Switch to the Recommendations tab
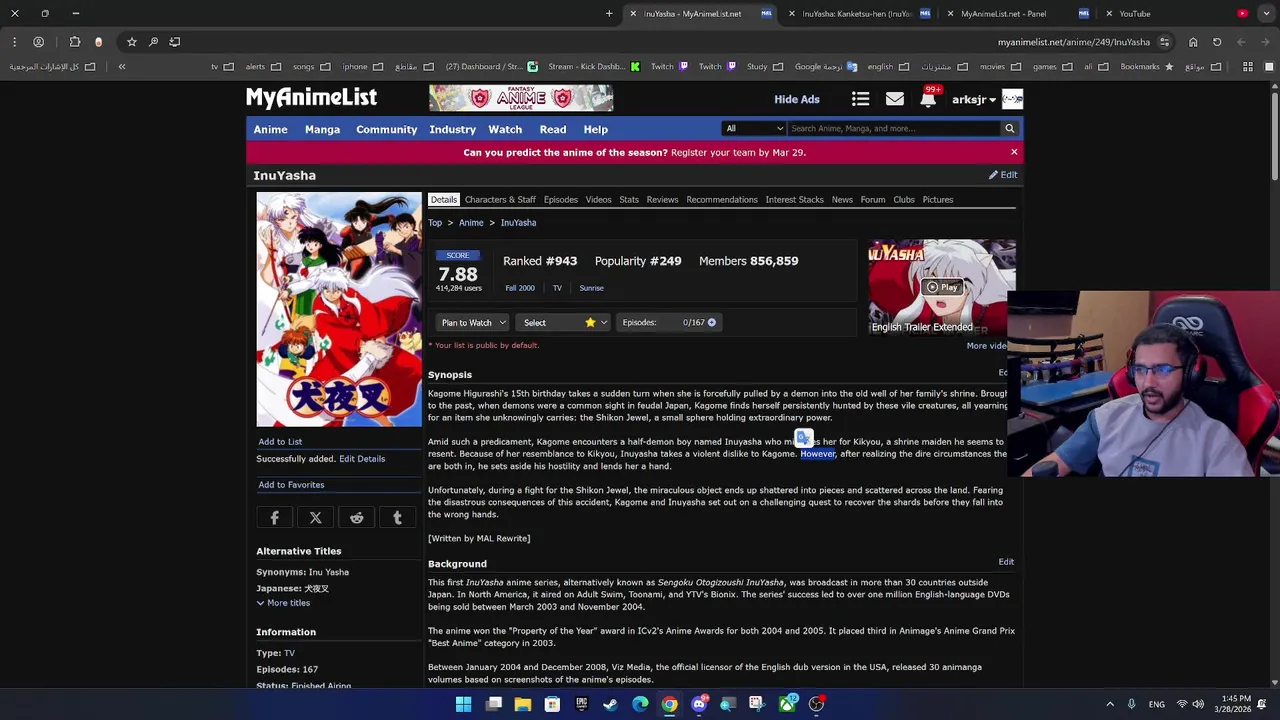The width and height of the screenshot is (1280, 720). 722,199
